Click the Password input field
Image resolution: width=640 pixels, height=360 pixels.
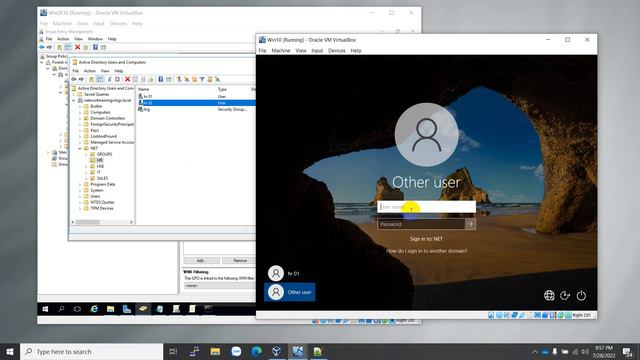click(x=421, y=224)
